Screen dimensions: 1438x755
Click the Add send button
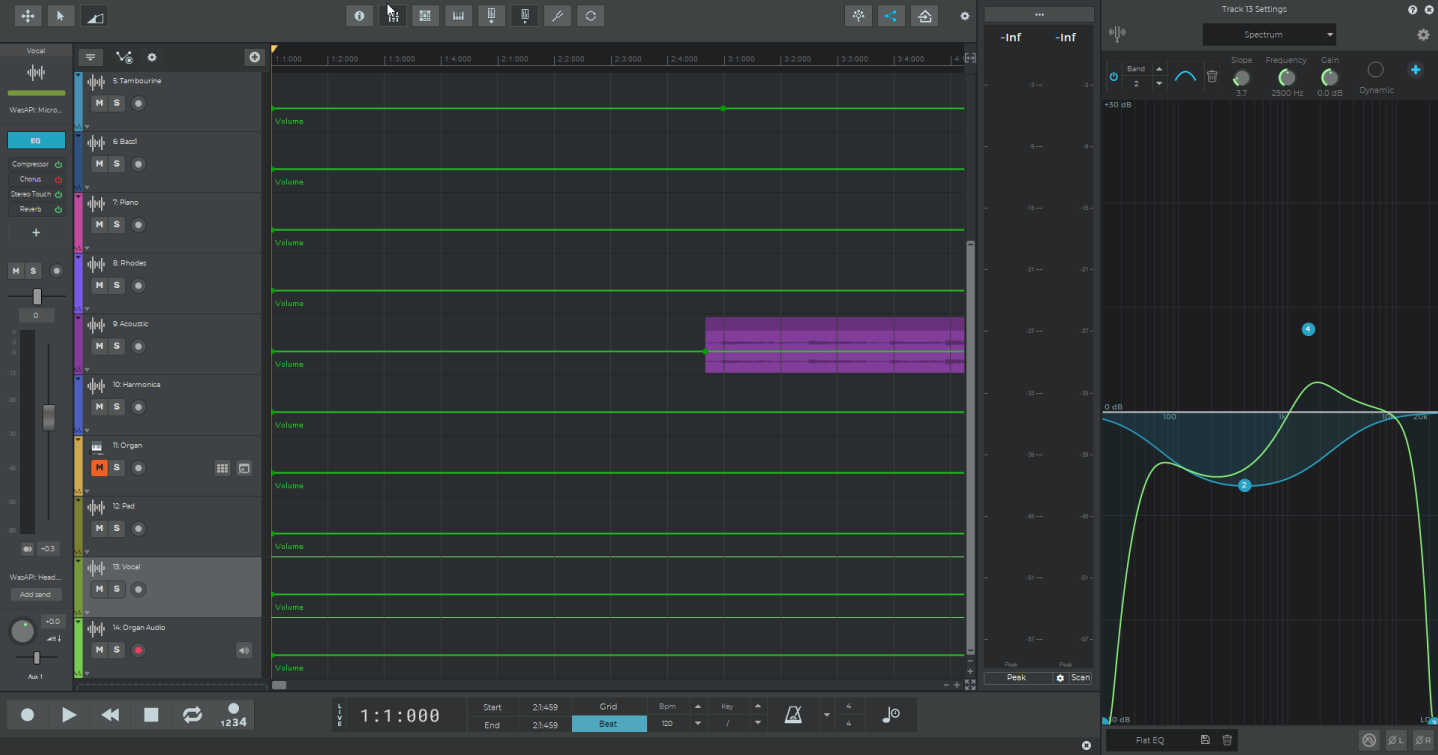pos(35,594)
